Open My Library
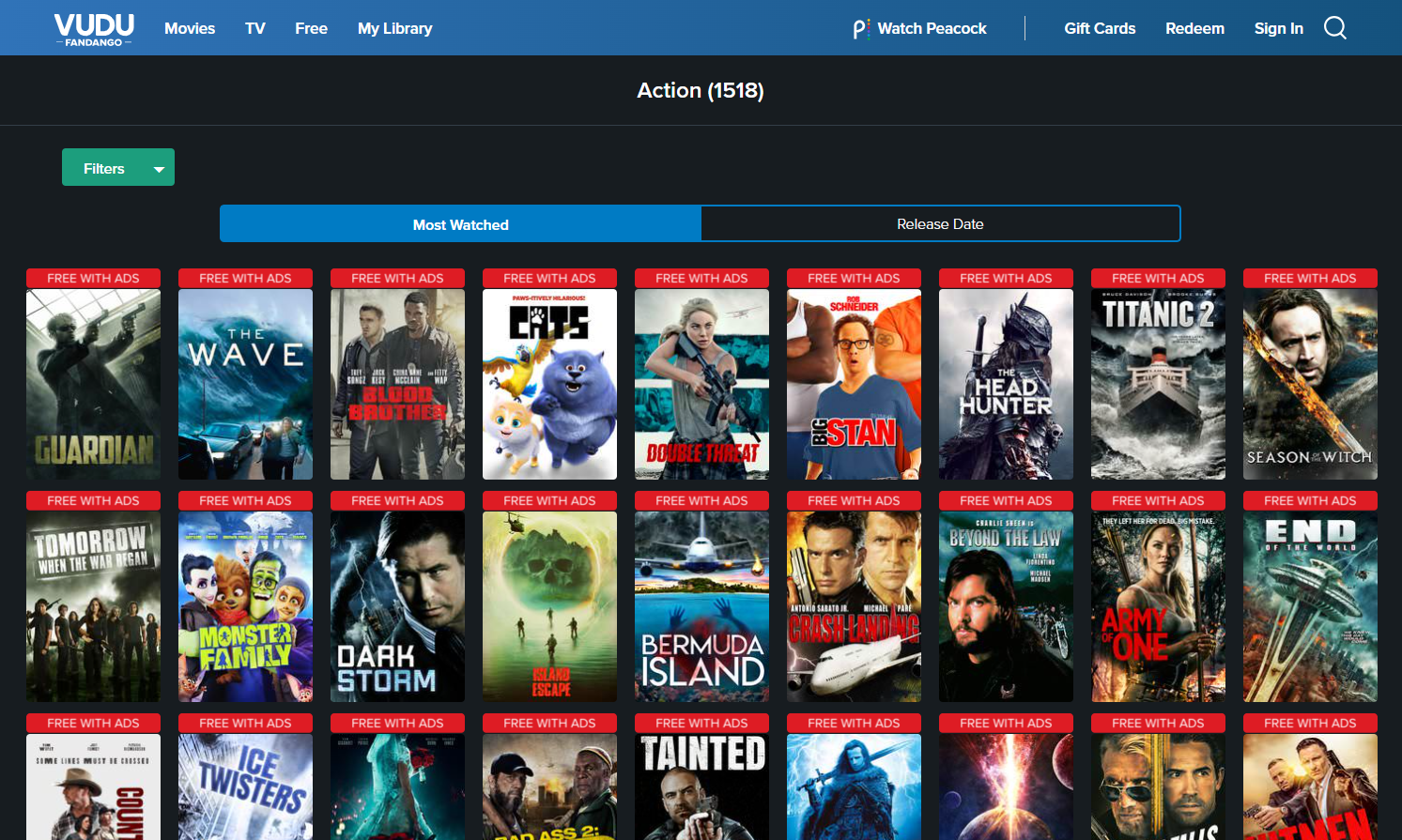This screenshot has height=840, width=1402. [394, 29]
